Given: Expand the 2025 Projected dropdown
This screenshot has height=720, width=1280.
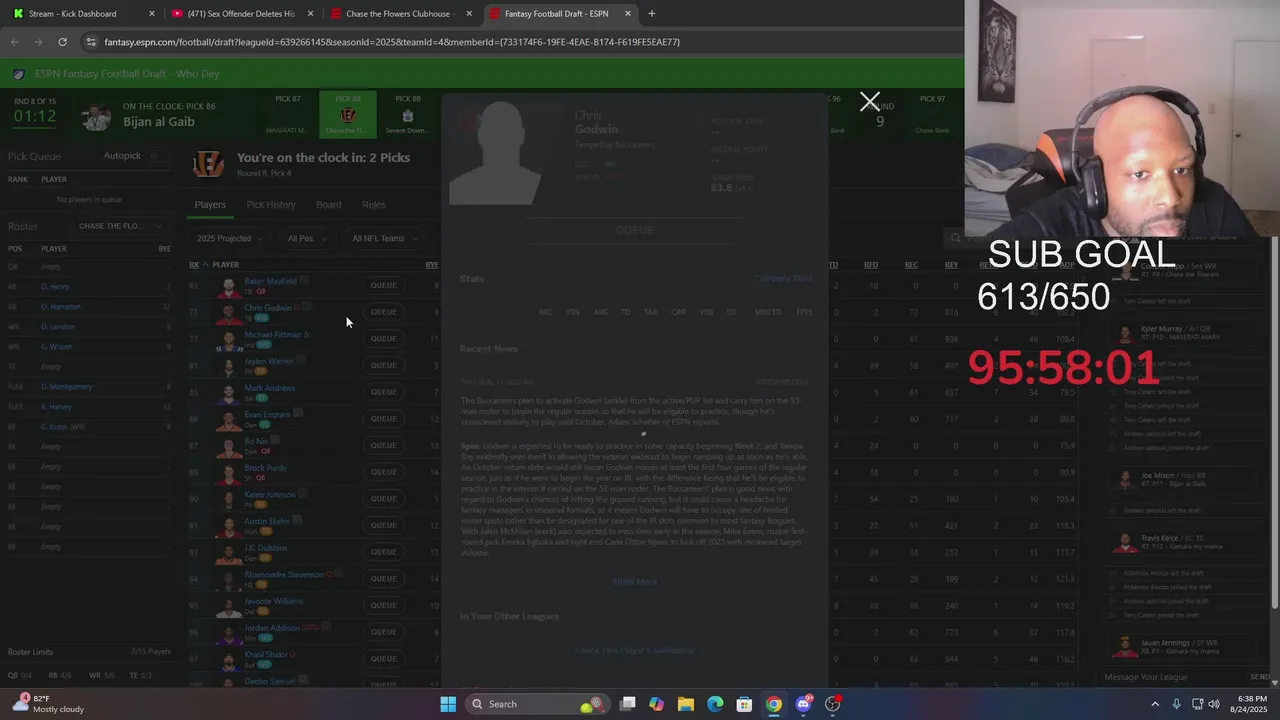Looking at the screenshot, I should (229, 239).
